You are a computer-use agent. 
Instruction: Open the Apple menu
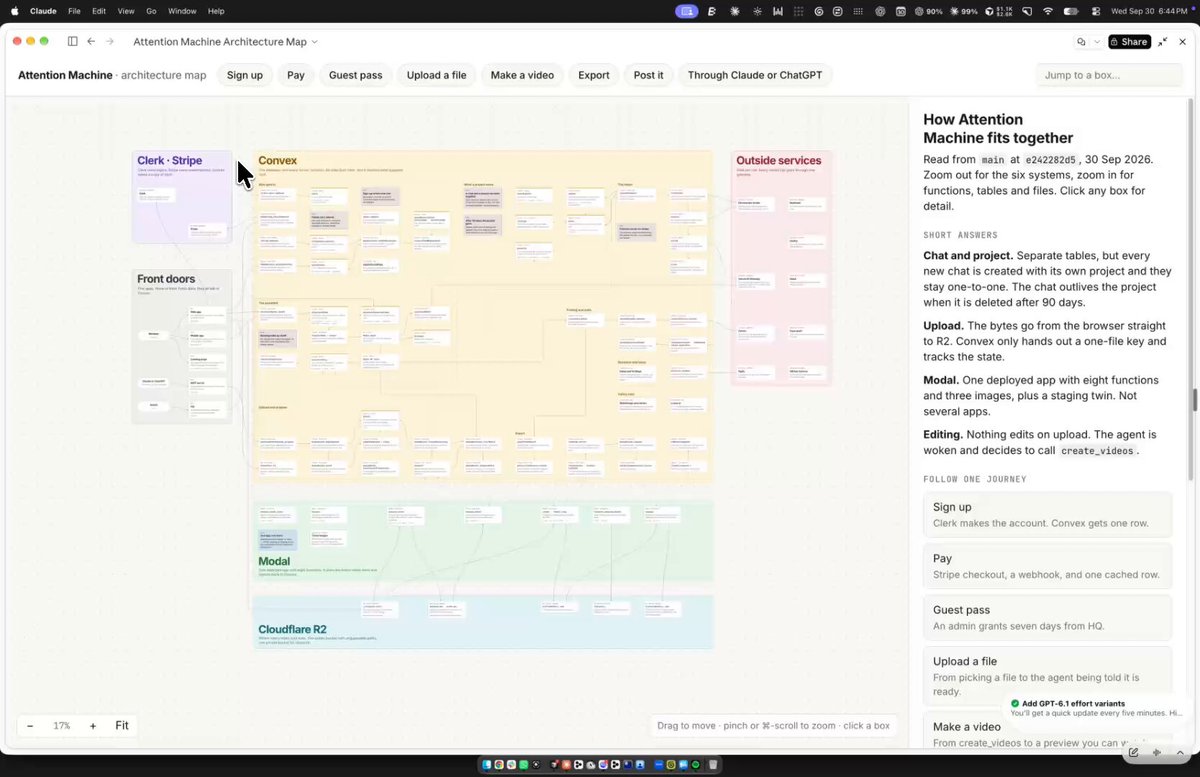click(14, 11)
